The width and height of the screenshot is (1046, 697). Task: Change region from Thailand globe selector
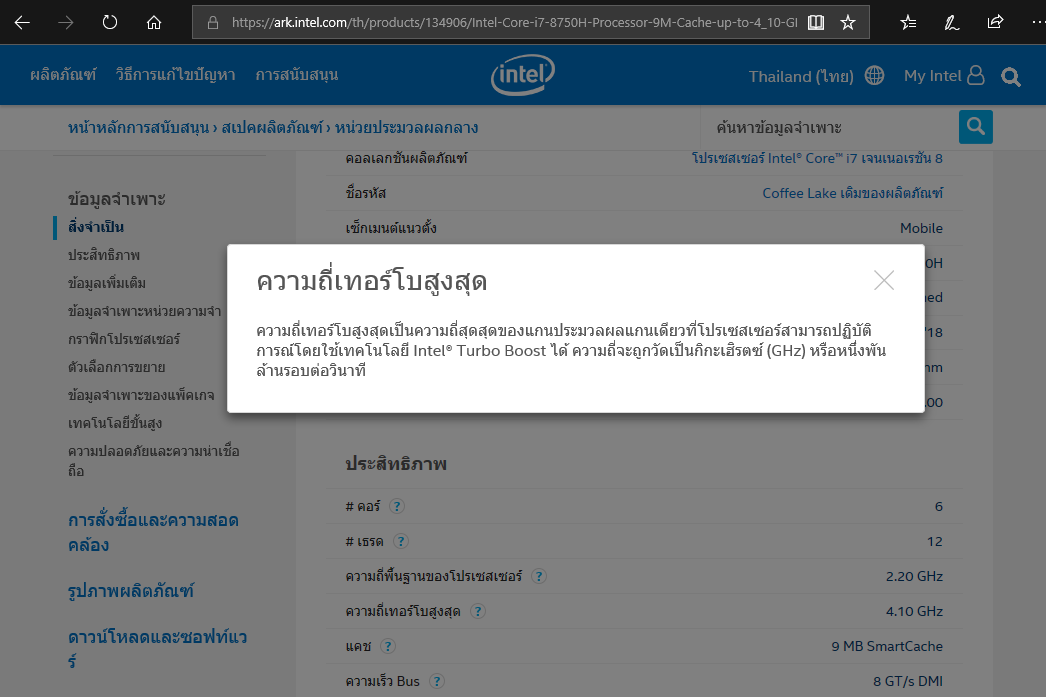pyautogui.click(x=874, y=76)
